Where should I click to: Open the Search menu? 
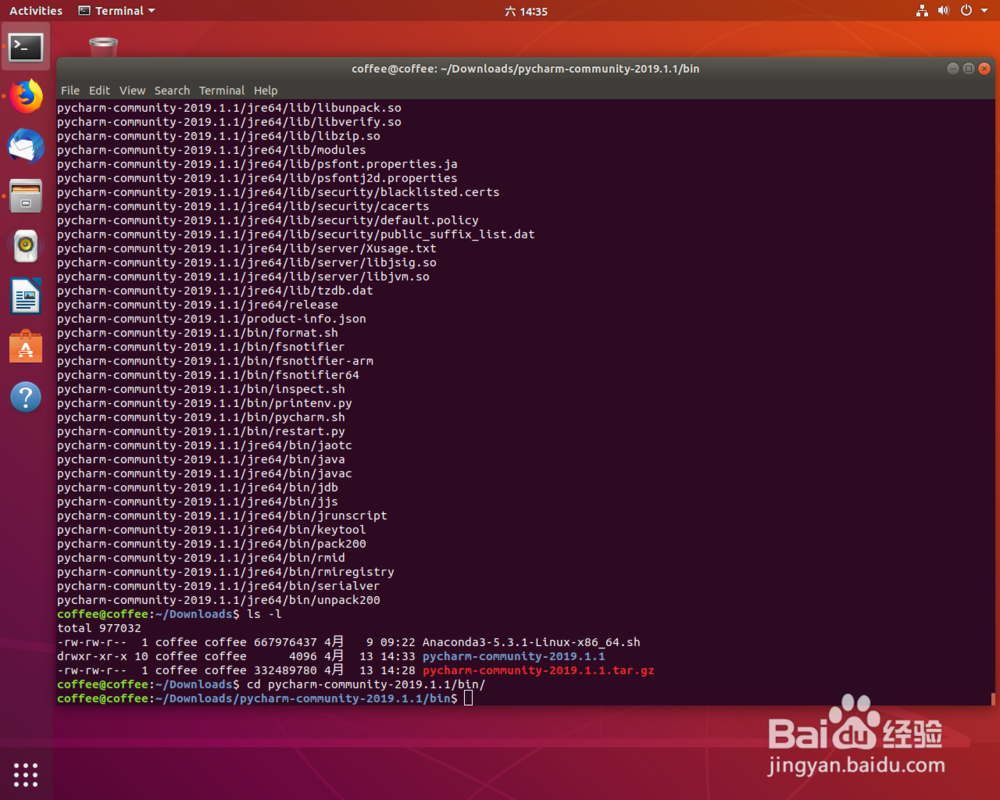click(x=172, y=91)
